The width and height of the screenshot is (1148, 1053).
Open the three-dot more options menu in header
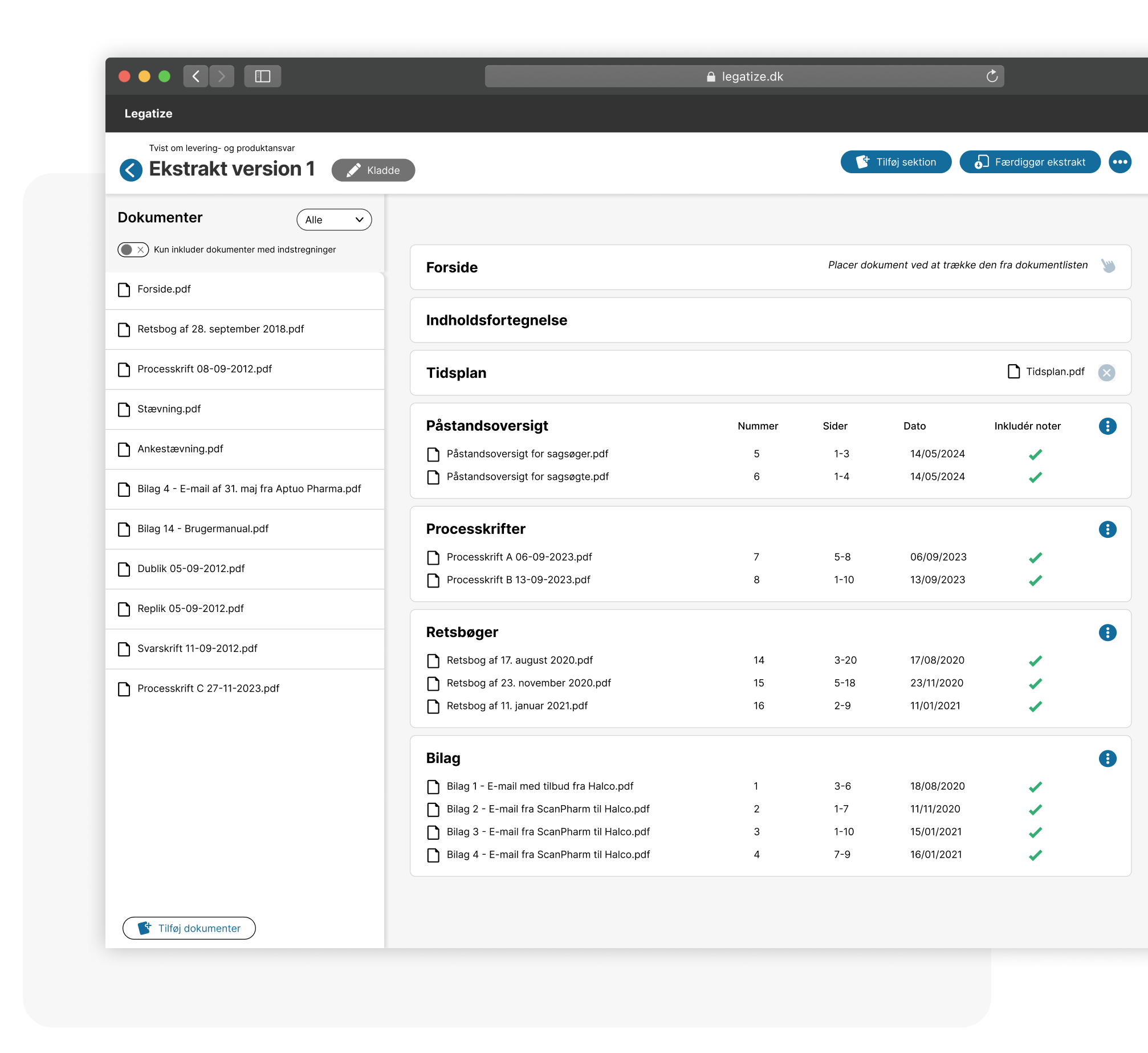tap(1120, 162)
